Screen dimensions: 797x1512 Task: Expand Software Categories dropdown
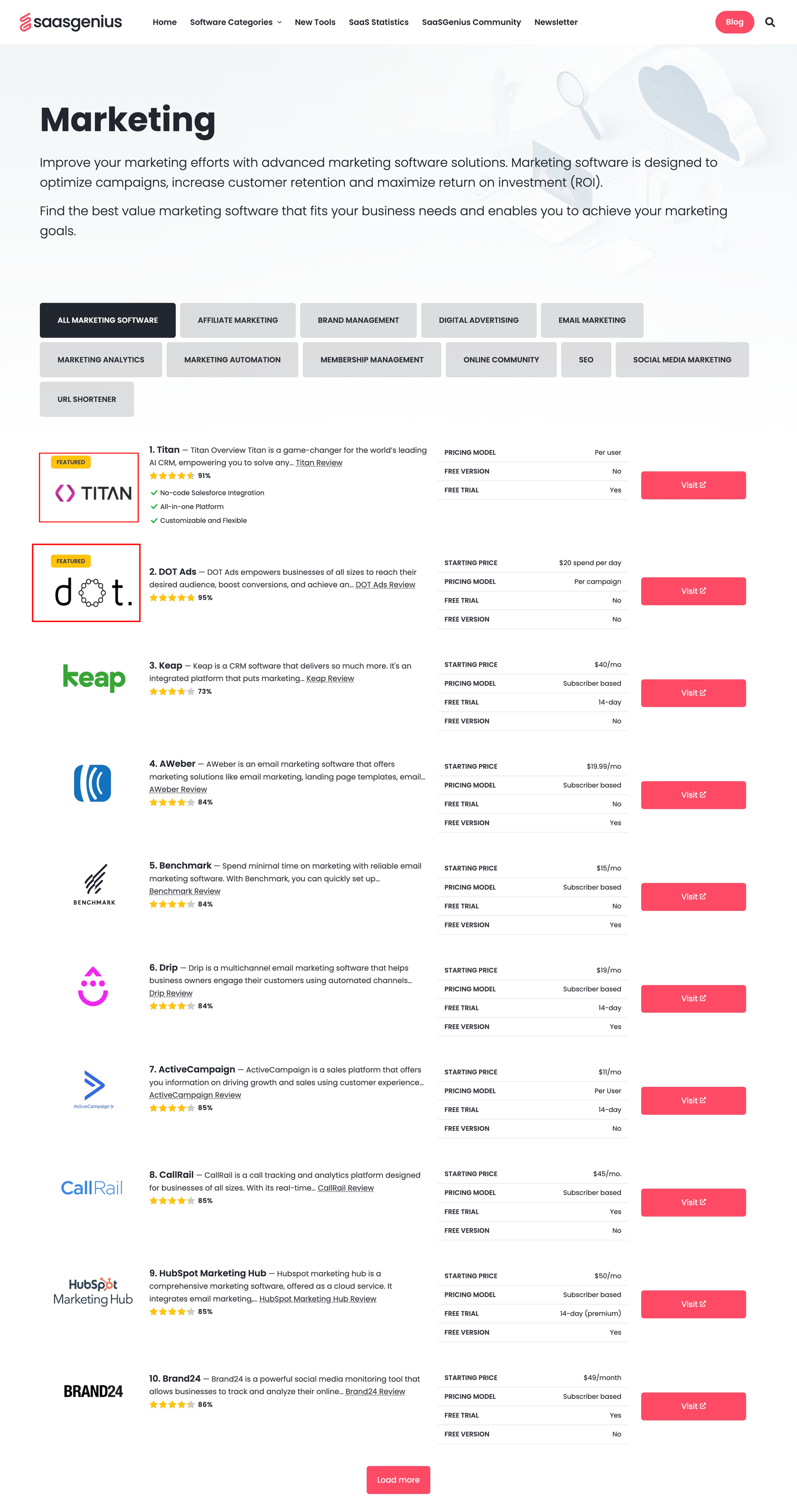[236, 22]
